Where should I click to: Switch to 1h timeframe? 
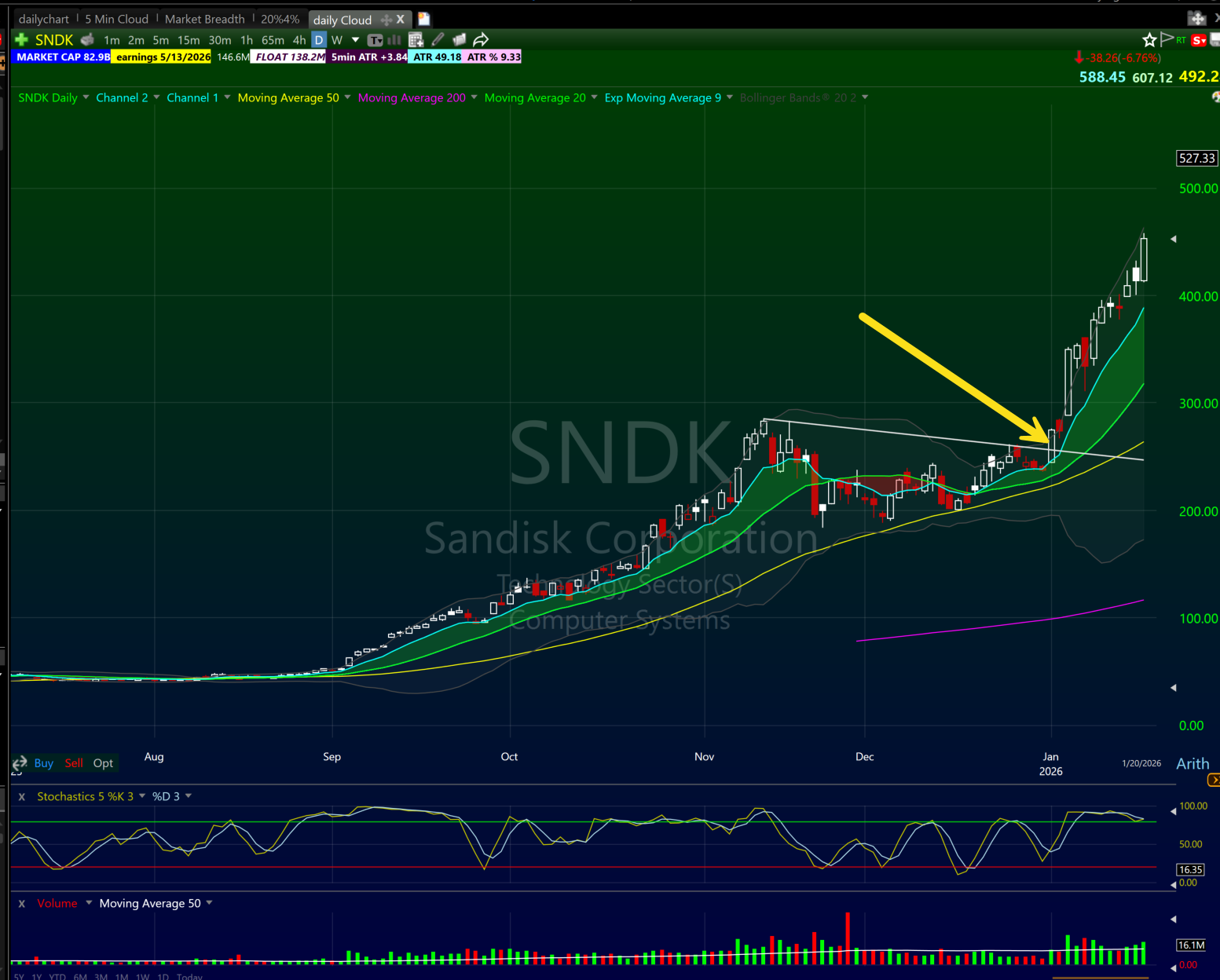click(247, 40)
